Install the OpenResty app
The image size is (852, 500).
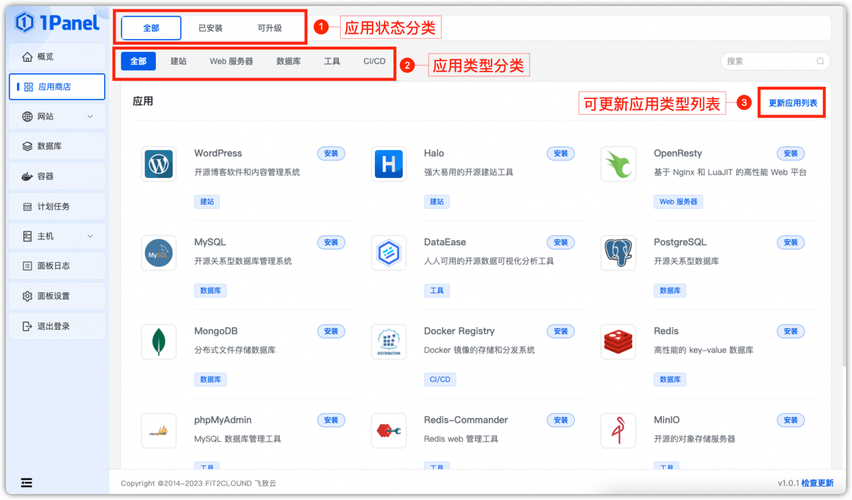pyautogui.click(x=791, y=154)
